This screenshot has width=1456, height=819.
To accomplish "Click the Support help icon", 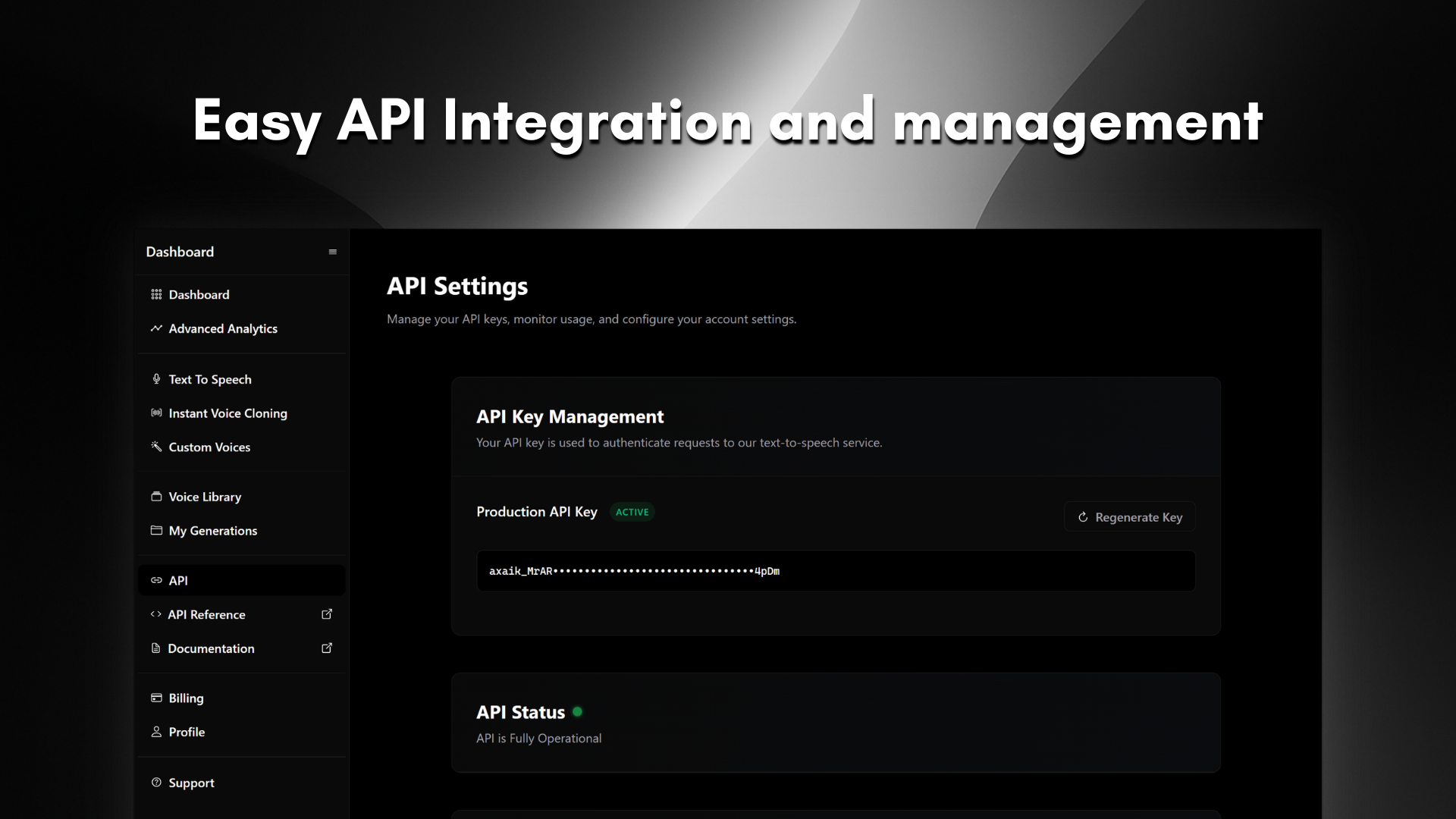I will click(x=156, y=782).
